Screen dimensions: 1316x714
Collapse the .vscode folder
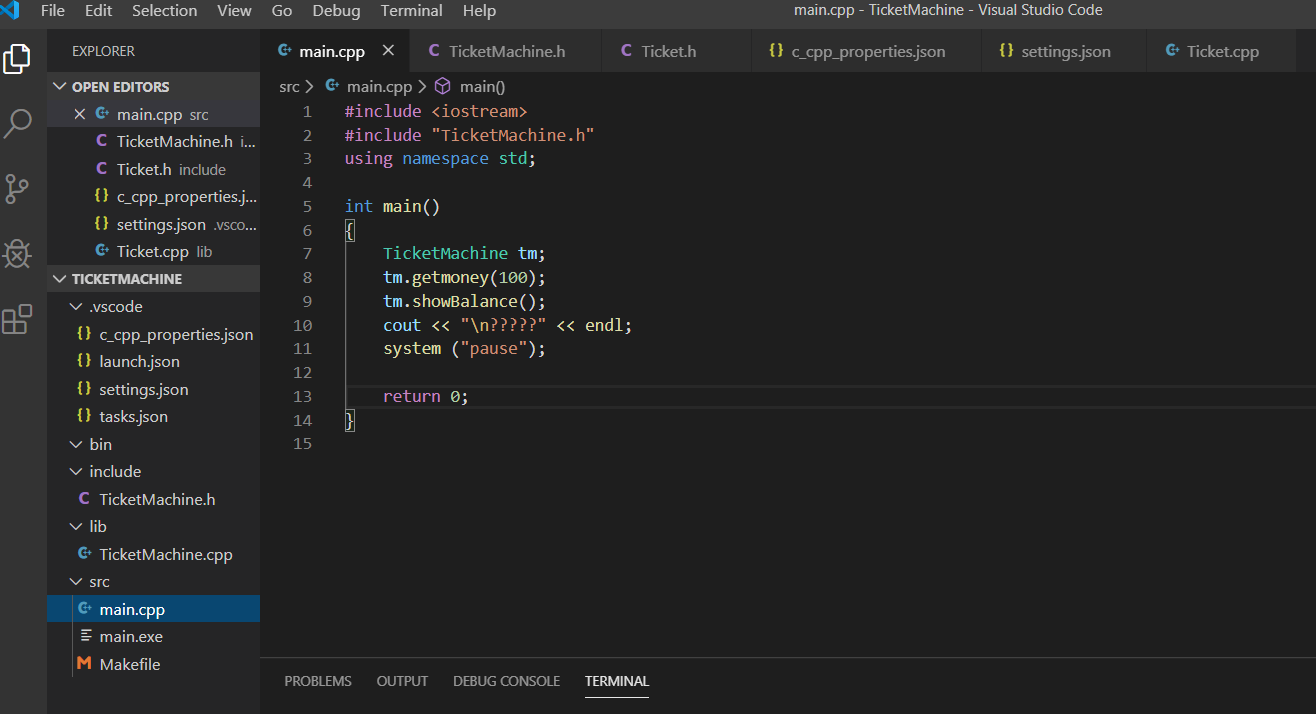point(77,307)
